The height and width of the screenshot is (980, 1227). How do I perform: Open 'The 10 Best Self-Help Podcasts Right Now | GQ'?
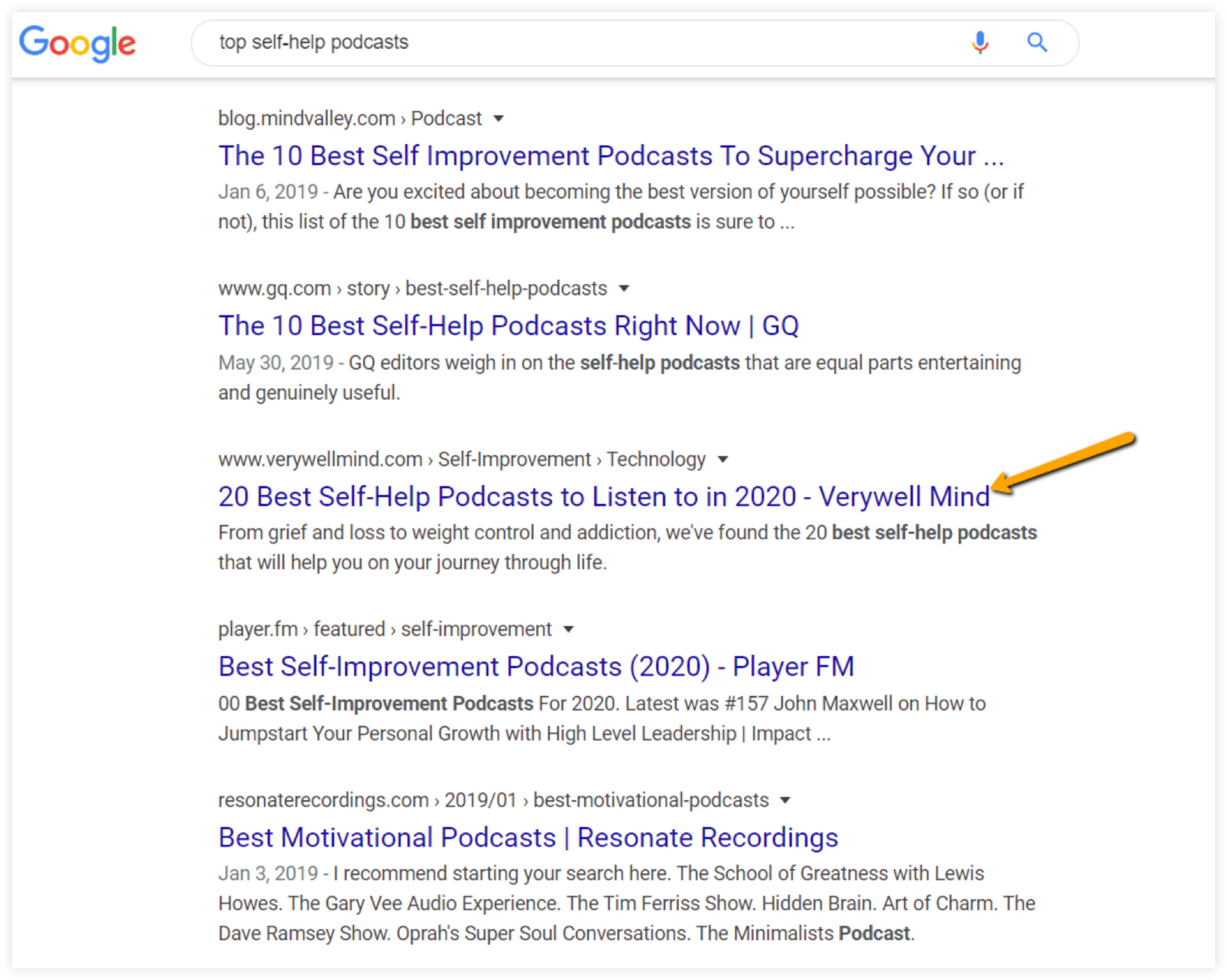click(x=509, y=326)
